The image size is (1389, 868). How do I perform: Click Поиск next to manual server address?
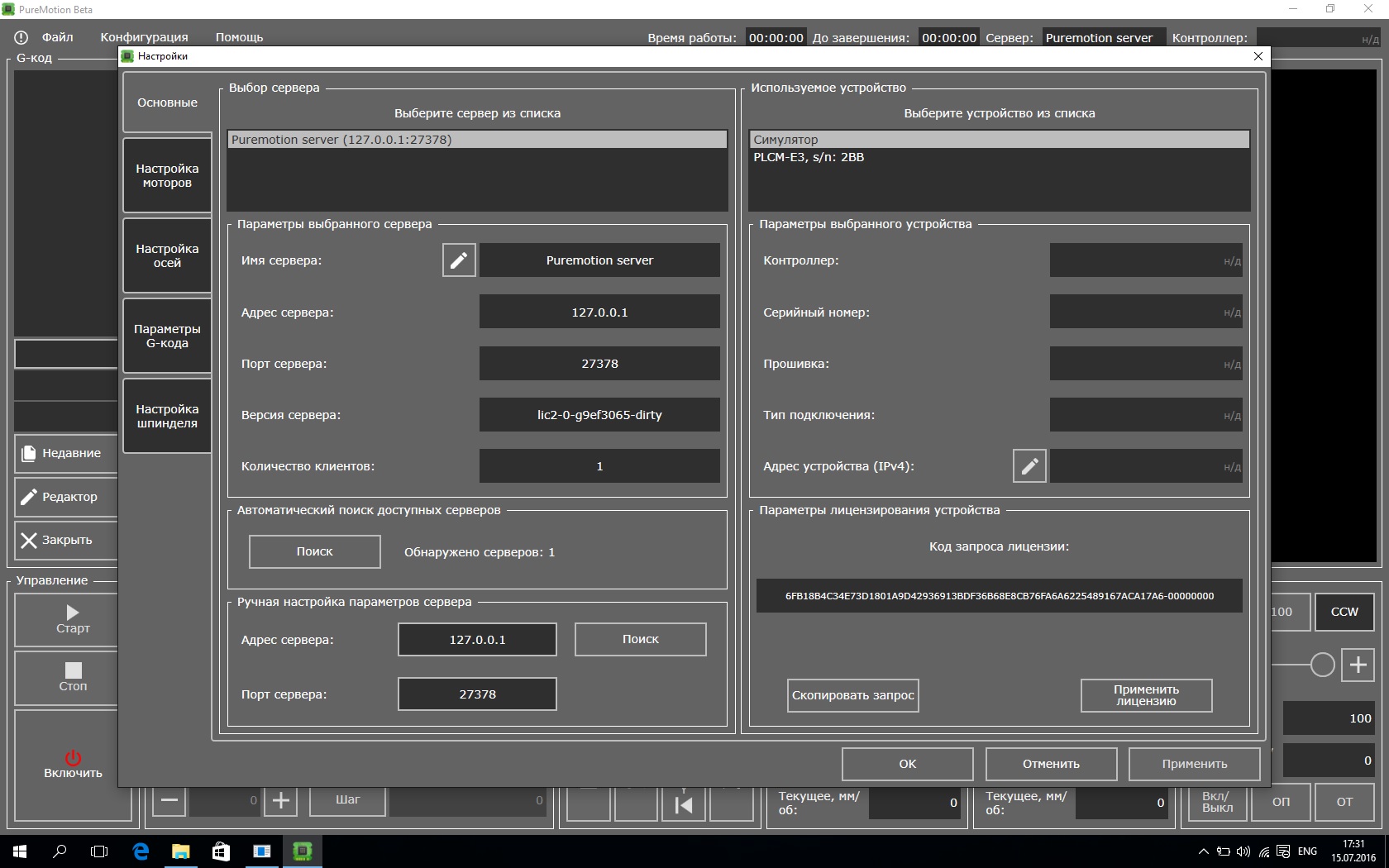tap(641, 639)
